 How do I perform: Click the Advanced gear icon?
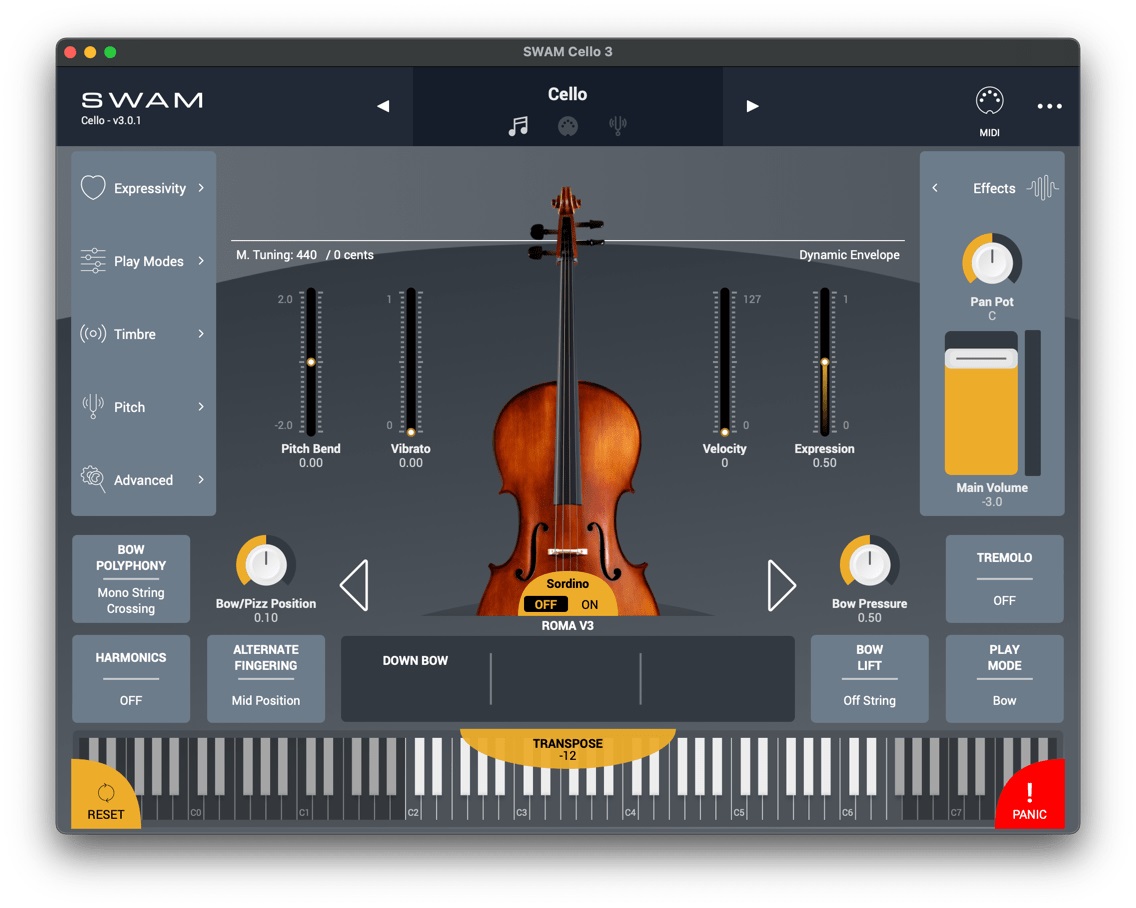tap(93, 479)
